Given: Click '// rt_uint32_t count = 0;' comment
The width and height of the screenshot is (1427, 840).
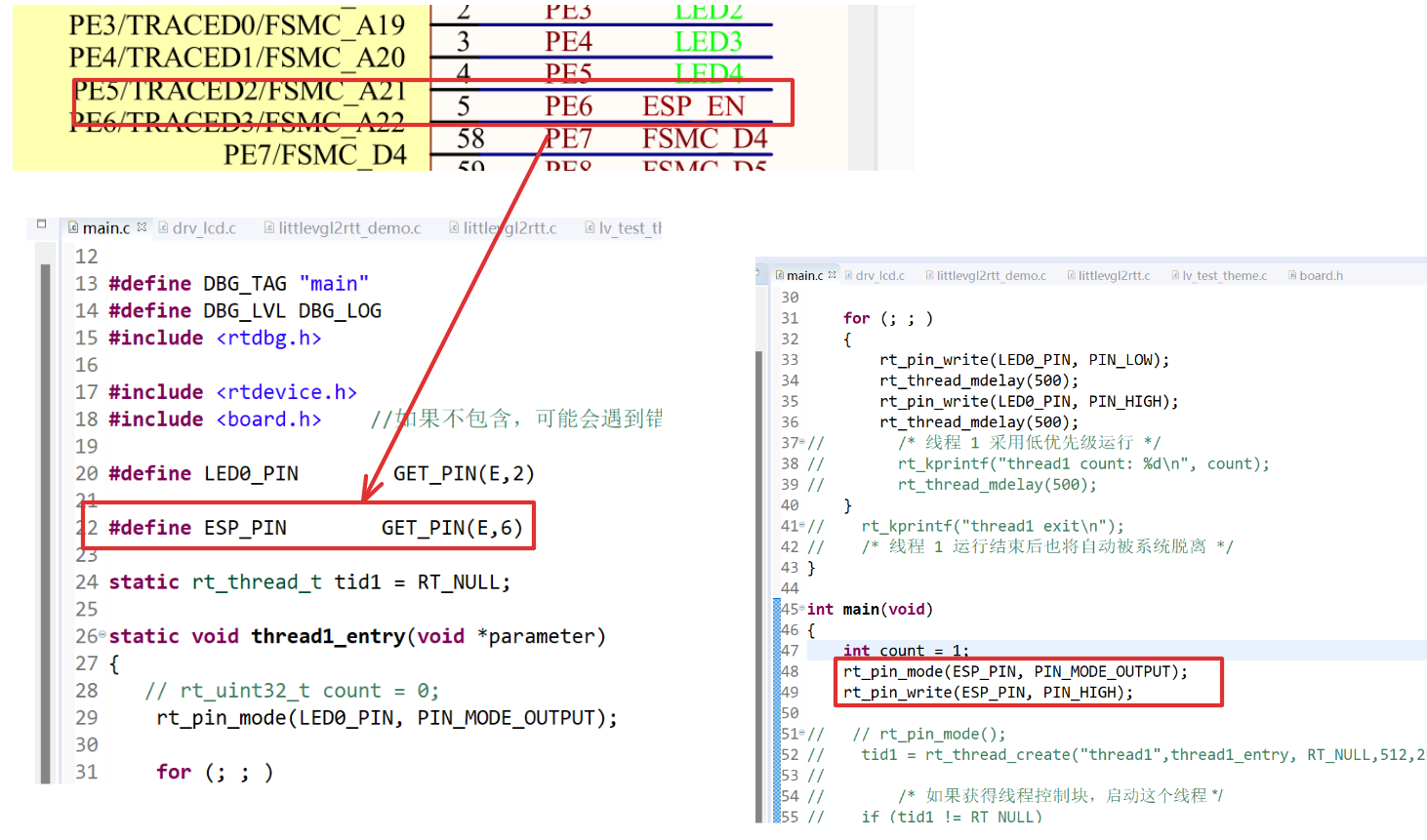Looking at the screenshot, I should 292,691.
